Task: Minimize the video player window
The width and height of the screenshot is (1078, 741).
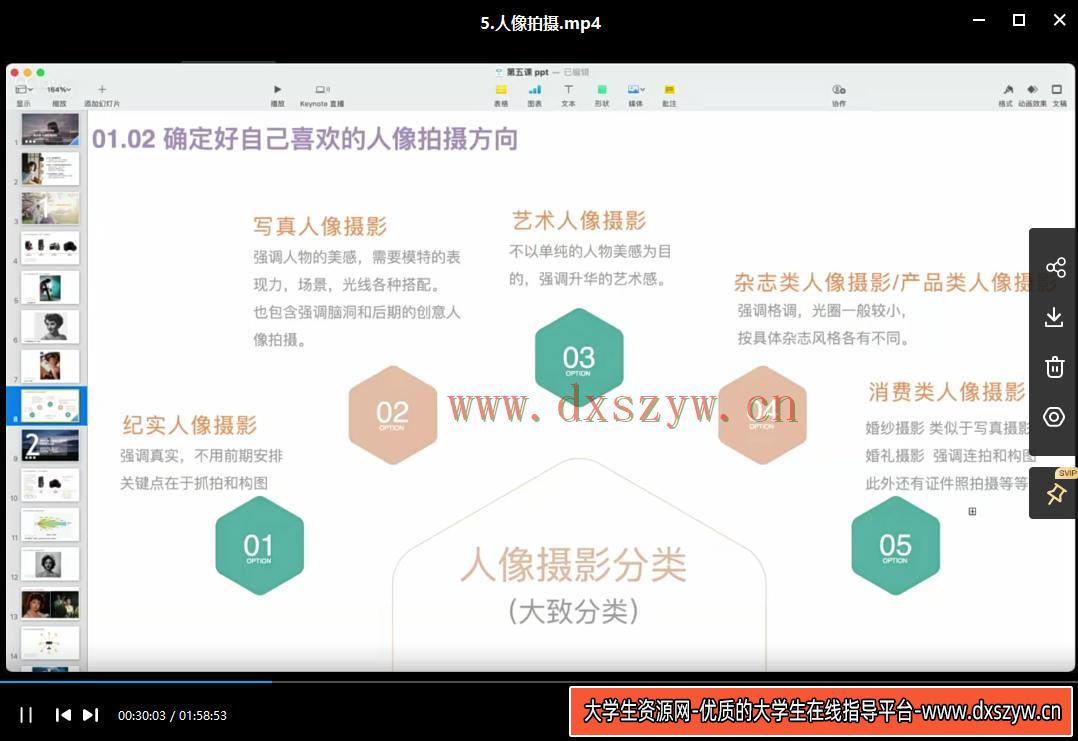Action: pyautogui.click(x=978, y=21)
